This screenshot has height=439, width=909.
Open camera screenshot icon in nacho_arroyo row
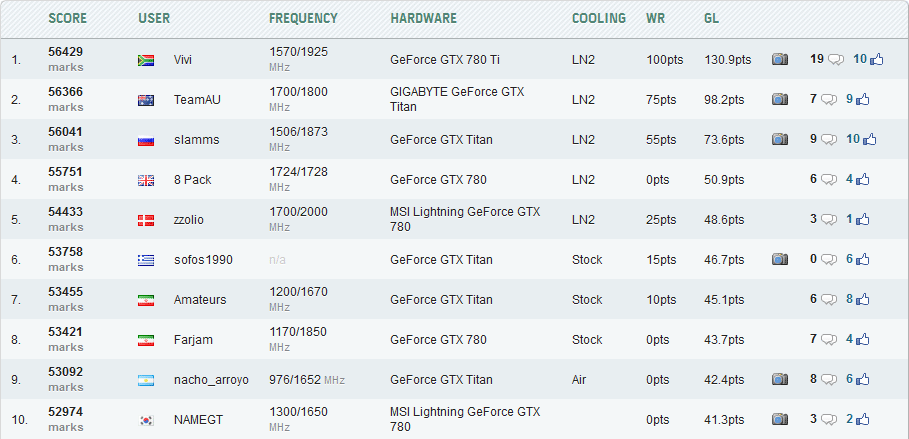(780, 379)
